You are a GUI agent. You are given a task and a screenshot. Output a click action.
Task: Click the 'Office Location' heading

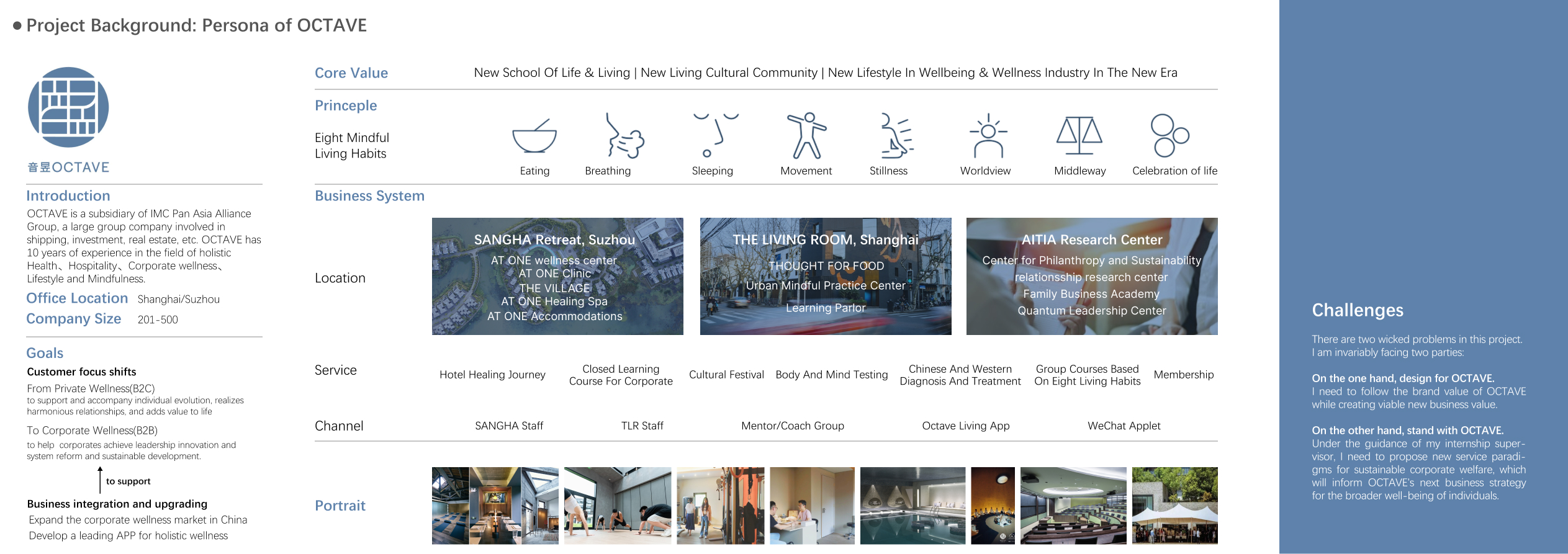pos(77,298)
